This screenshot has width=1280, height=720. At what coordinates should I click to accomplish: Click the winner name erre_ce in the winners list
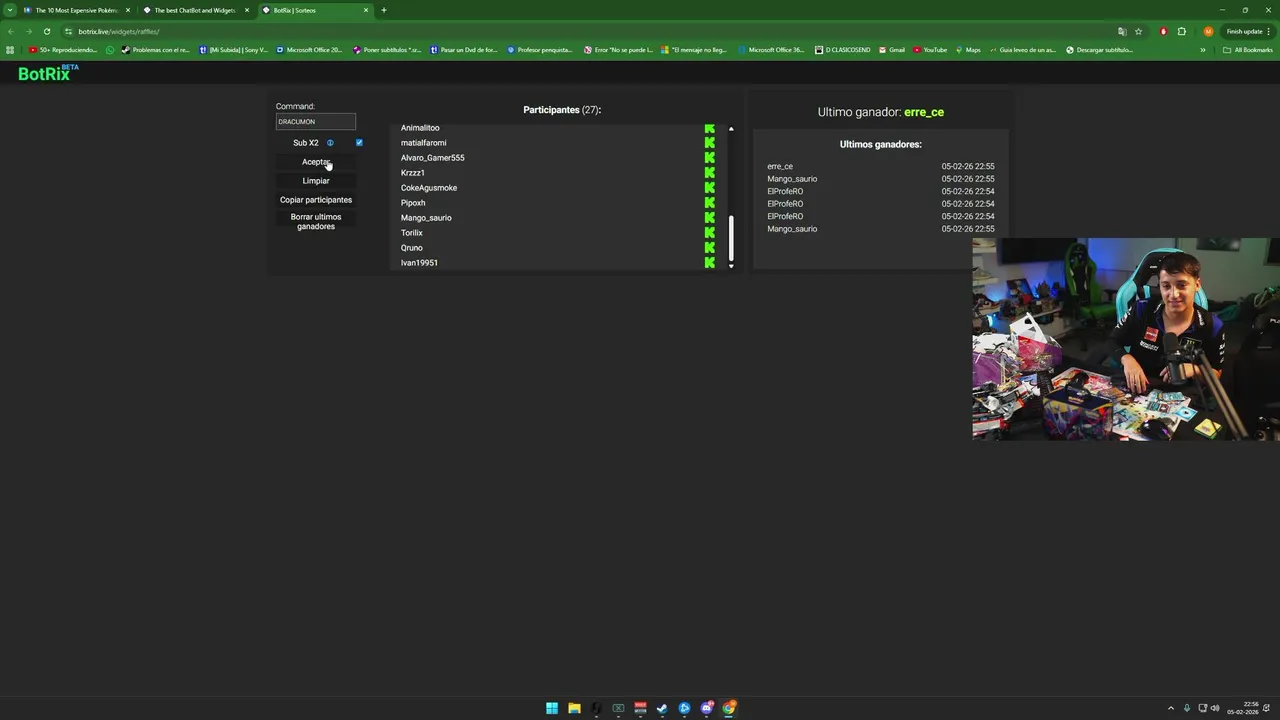pyautogui.click(x=780, y=166)
